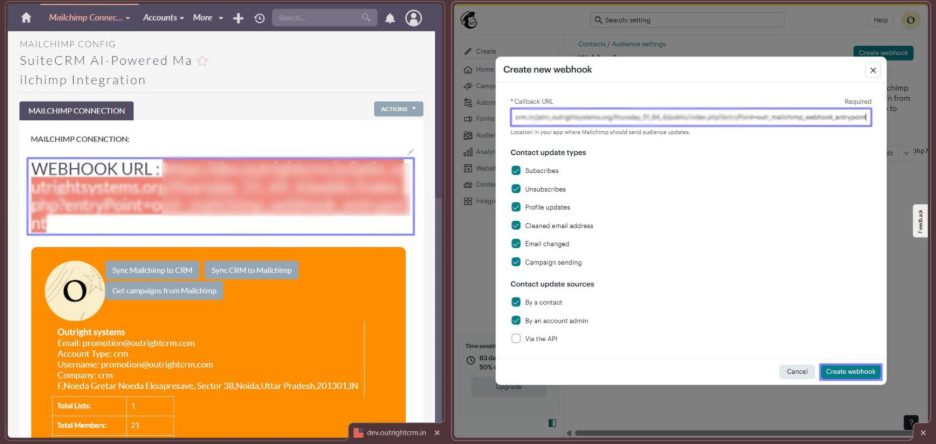
Task: Click the background Create webhook button
Action: tap(883, 53)
